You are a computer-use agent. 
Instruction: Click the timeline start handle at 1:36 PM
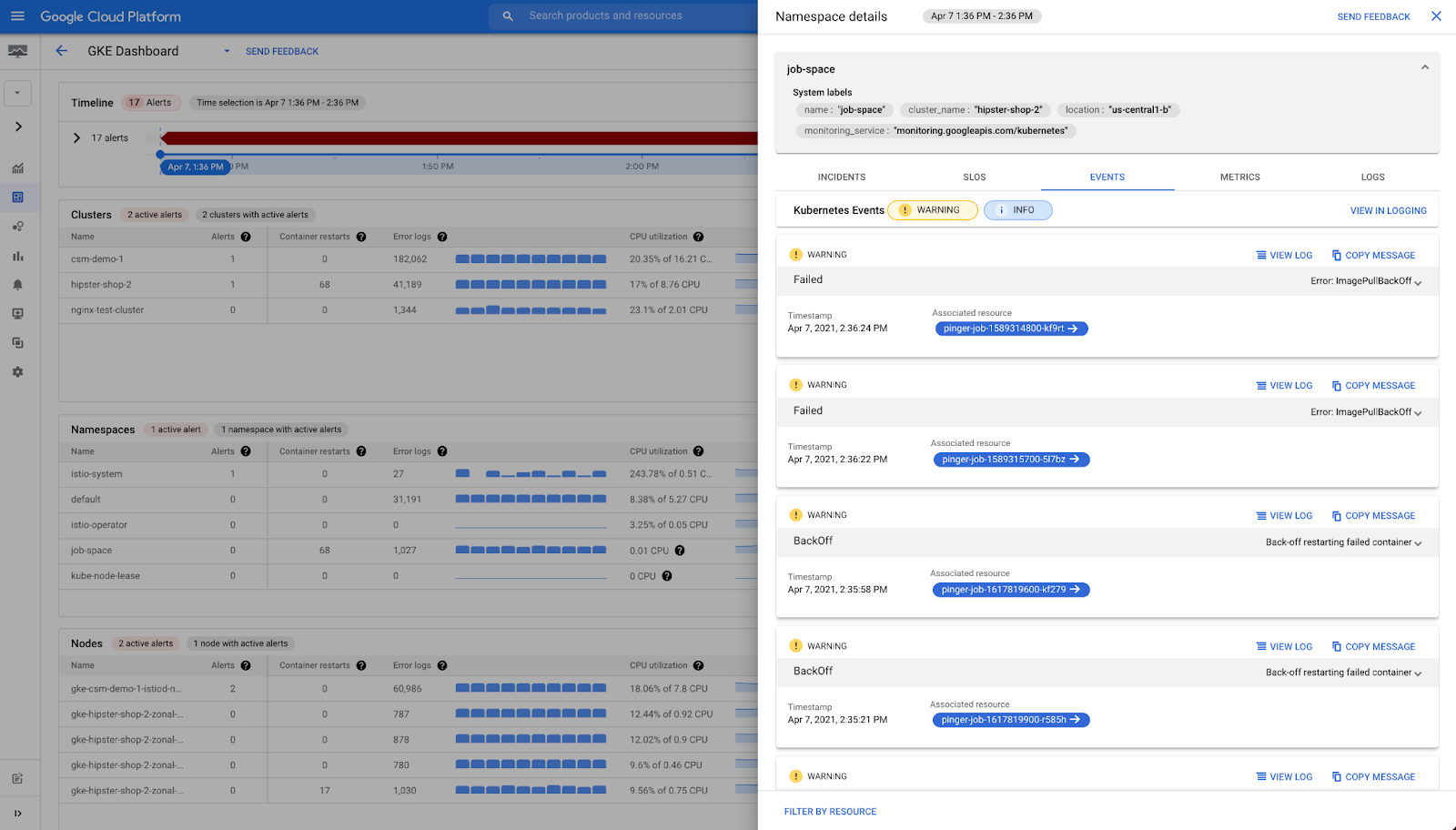(160, 155)
